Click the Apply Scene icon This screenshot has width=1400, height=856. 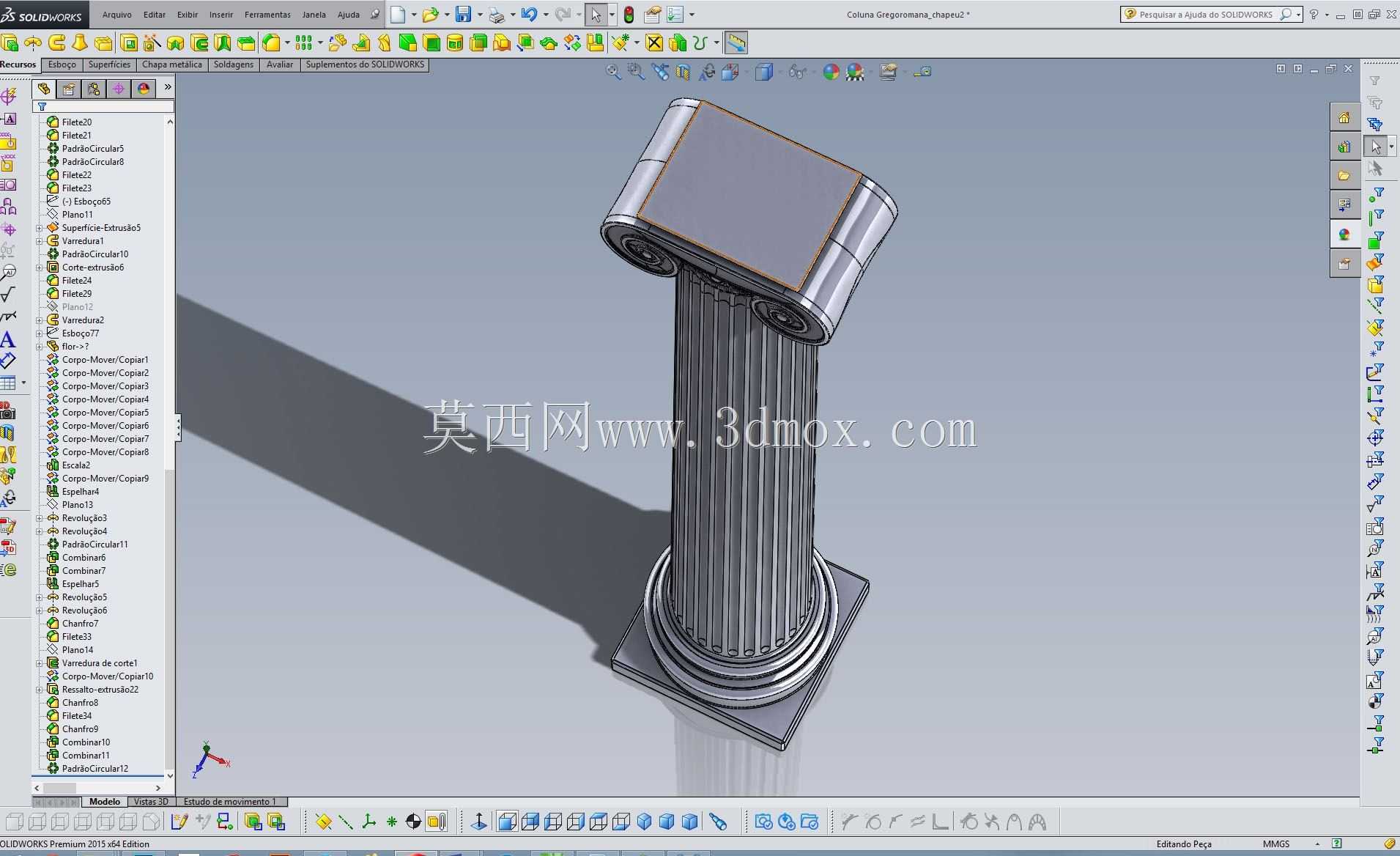[855, 71]
